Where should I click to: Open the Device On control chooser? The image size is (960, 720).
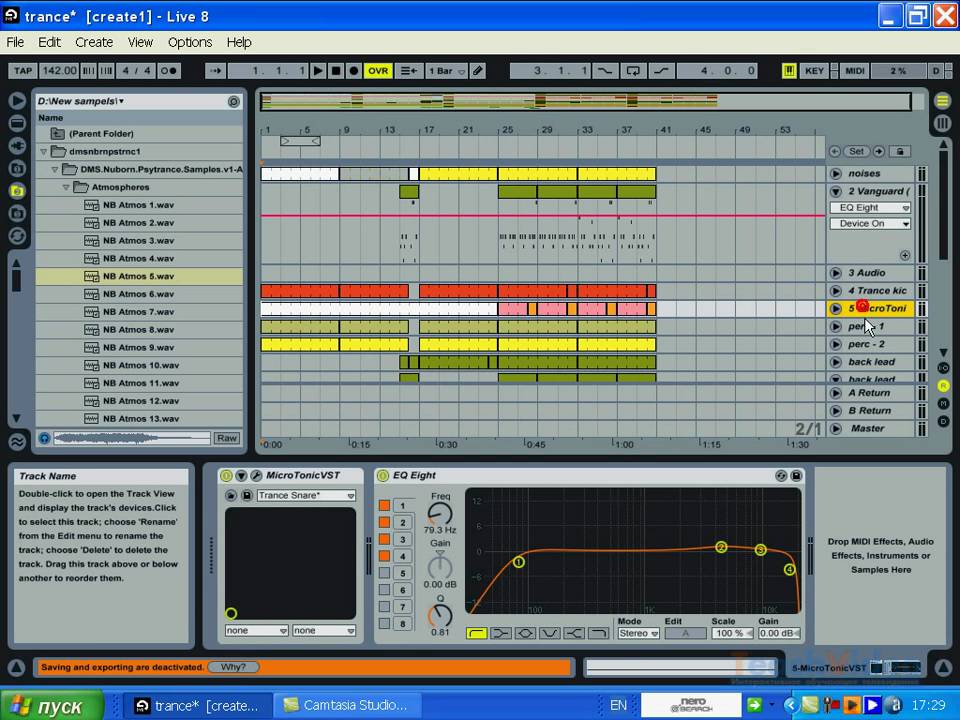click(870, 224)
